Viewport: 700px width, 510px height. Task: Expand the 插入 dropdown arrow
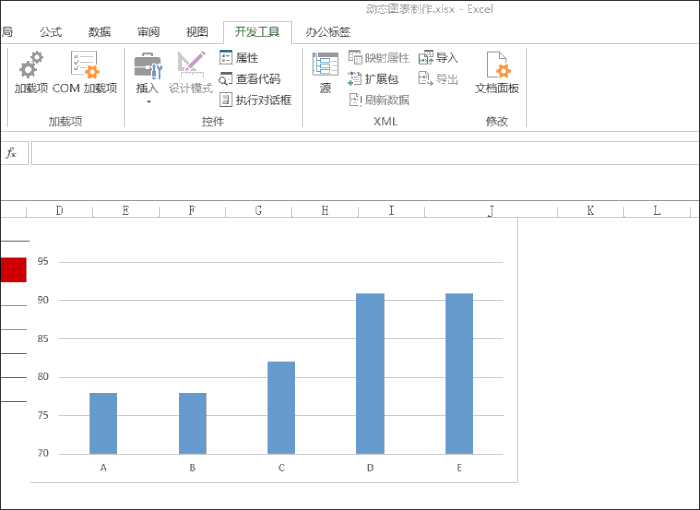point(149,102)
